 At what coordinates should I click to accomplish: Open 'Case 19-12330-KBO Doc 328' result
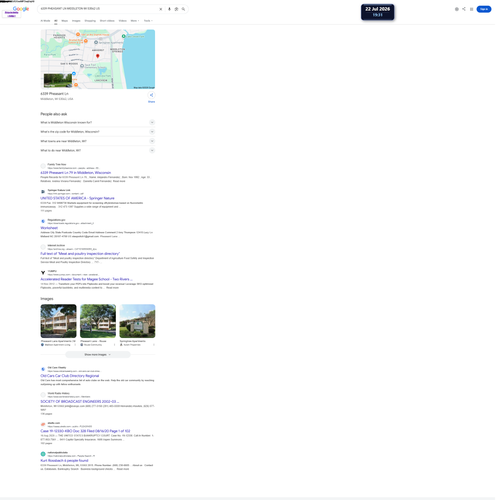(x=85, y=431)
